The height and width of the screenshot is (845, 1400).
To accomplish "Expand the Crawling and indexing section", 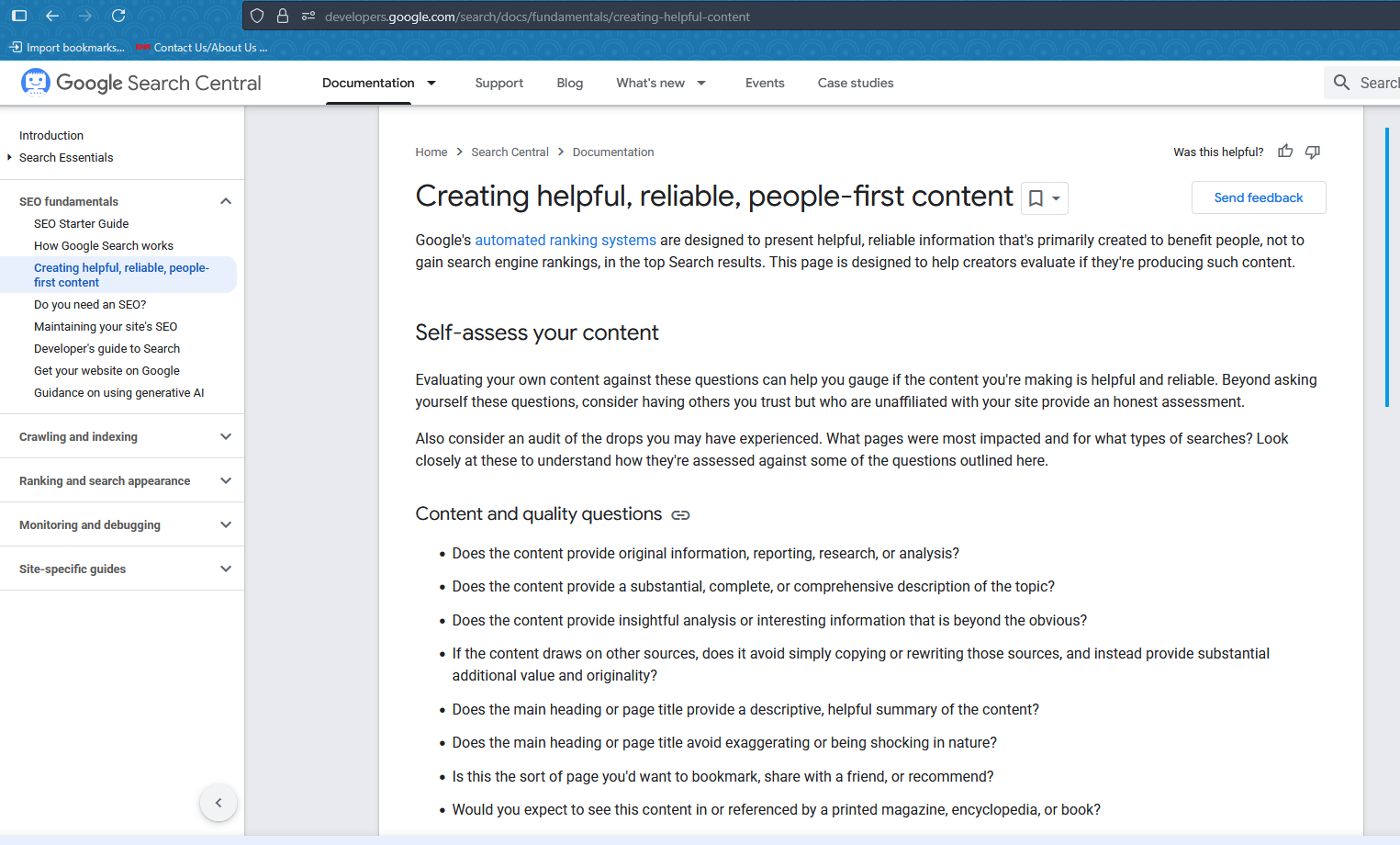I will point(226,436).
